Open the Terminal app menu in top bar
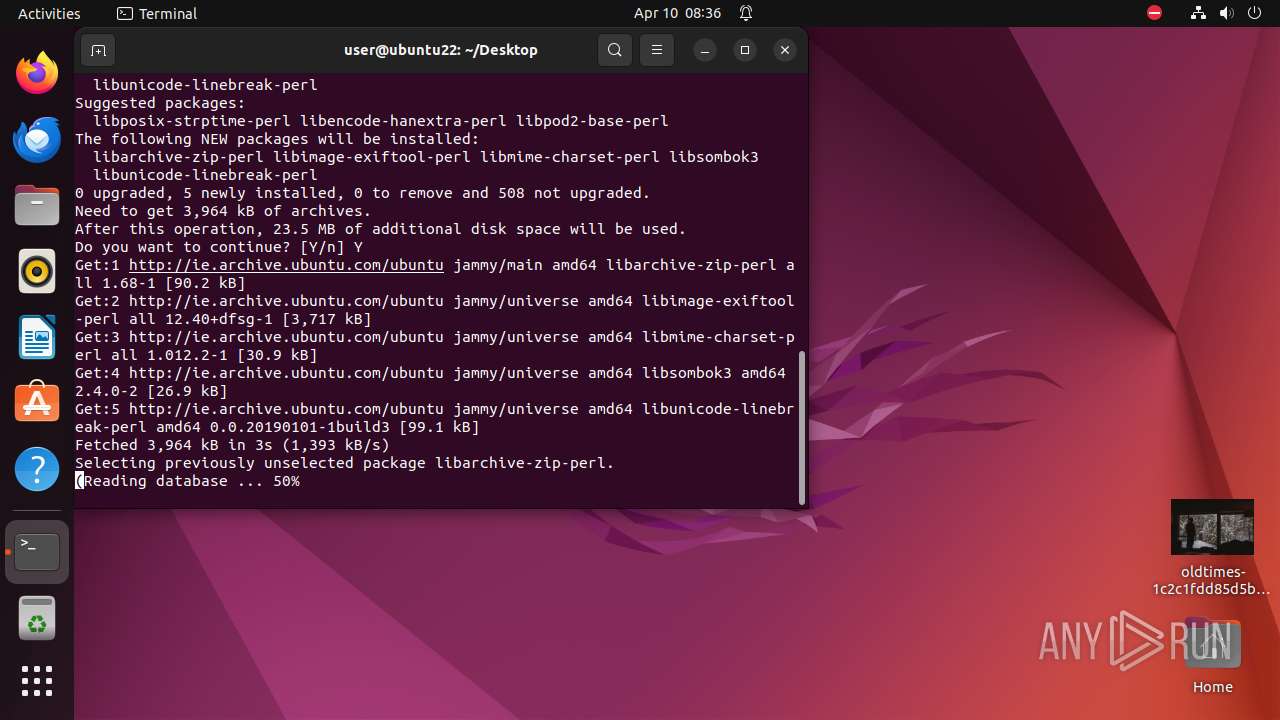This screenshot has height=720, width=1280. pyautogui.click(x=157, y=13)
